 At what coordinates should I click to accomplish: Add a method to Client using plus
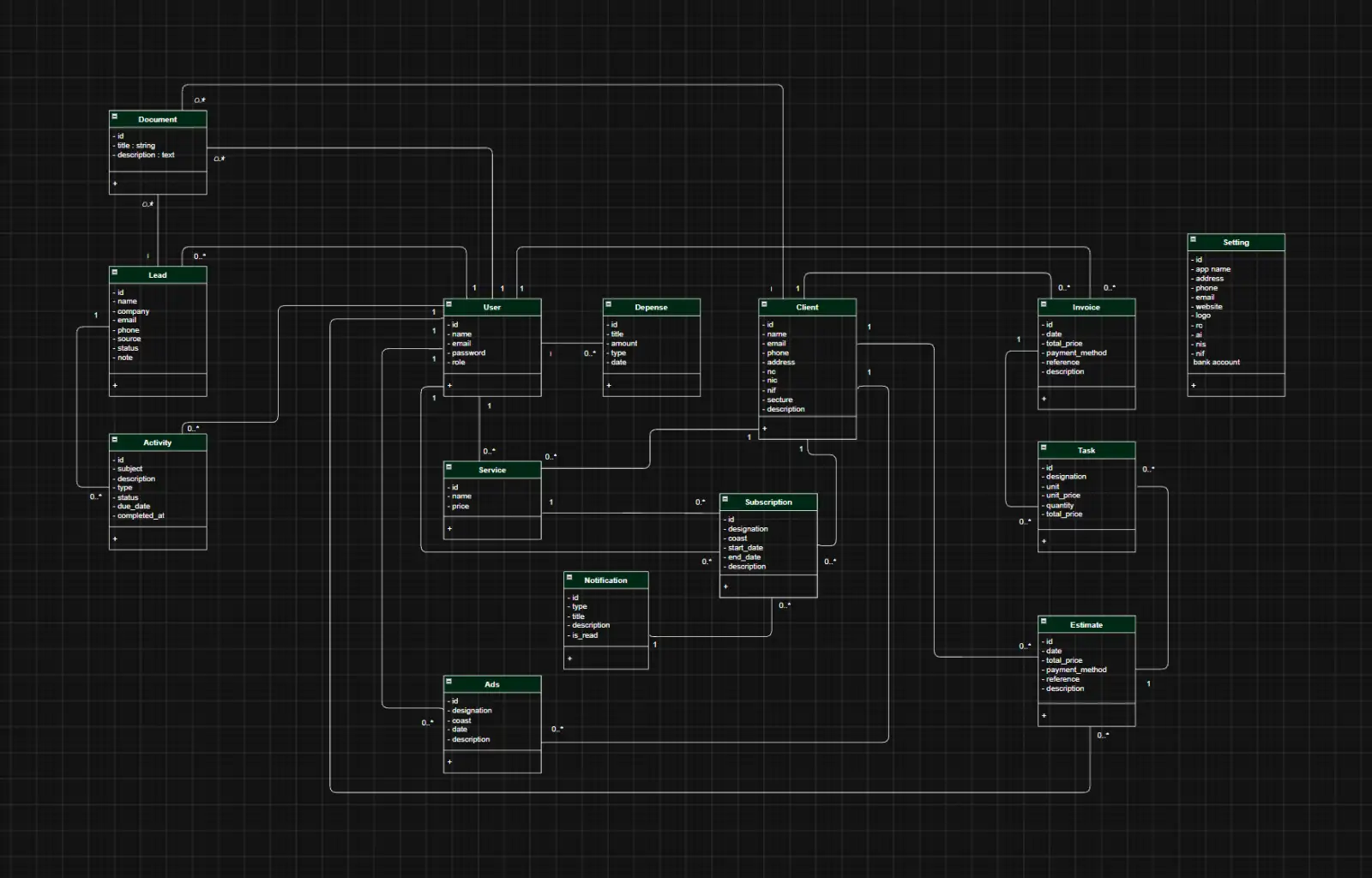pos(765,428)
